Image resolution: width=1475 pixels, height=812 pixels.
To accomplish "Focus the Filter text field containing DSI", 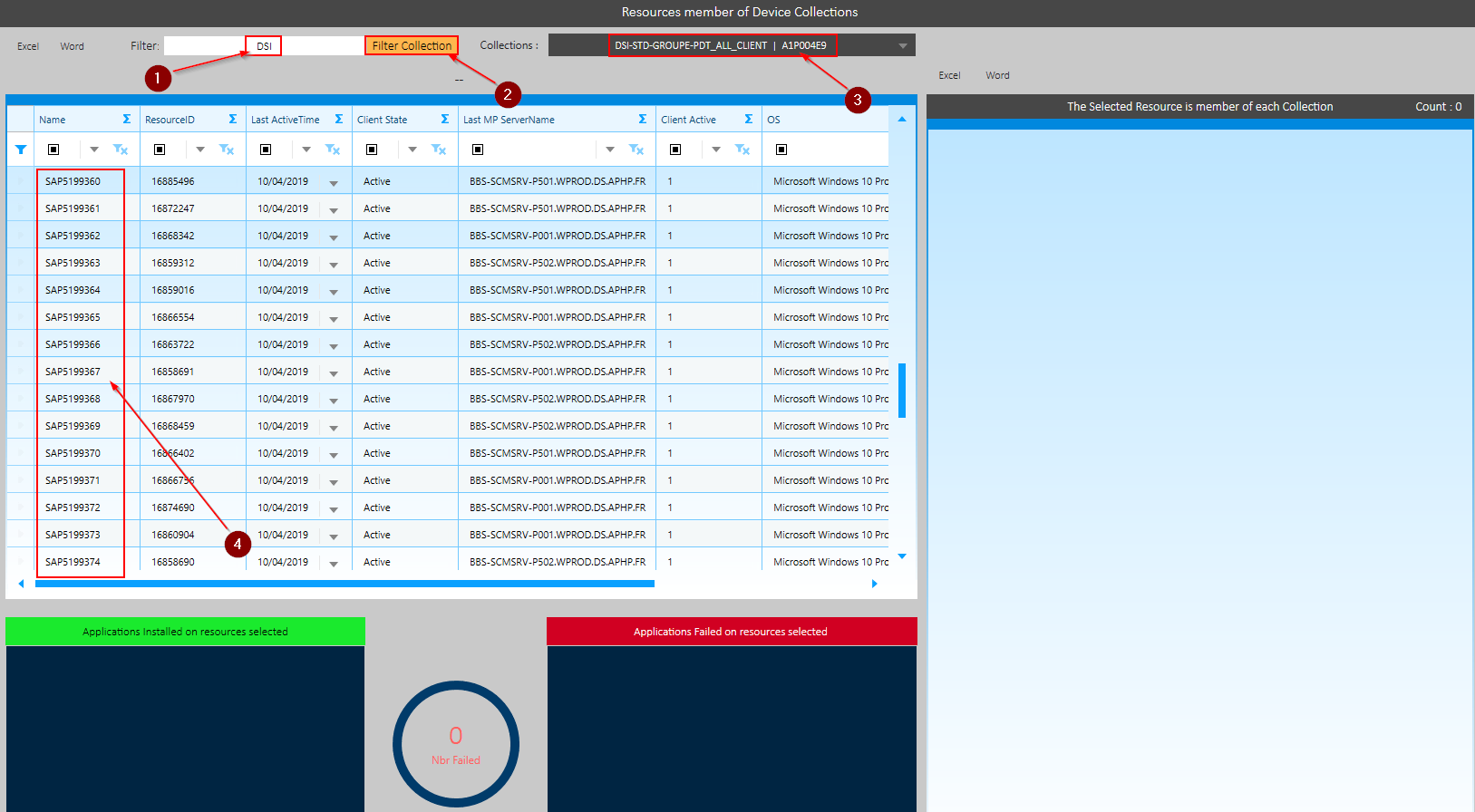I will click(x=264, y=45).
